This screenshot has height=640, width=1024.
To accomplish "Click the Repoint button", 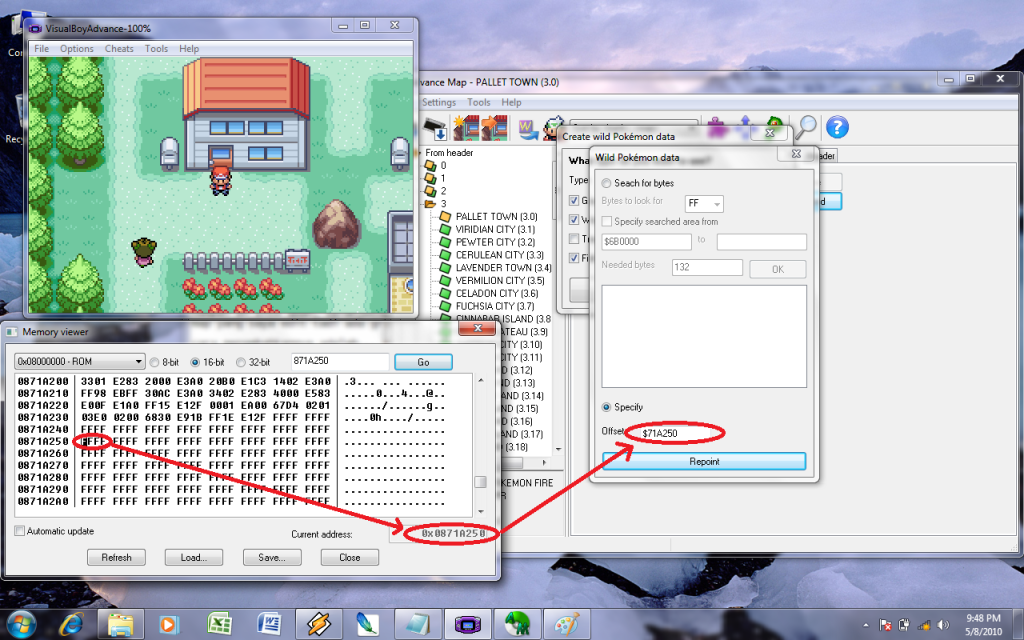I will coord(704,462).
